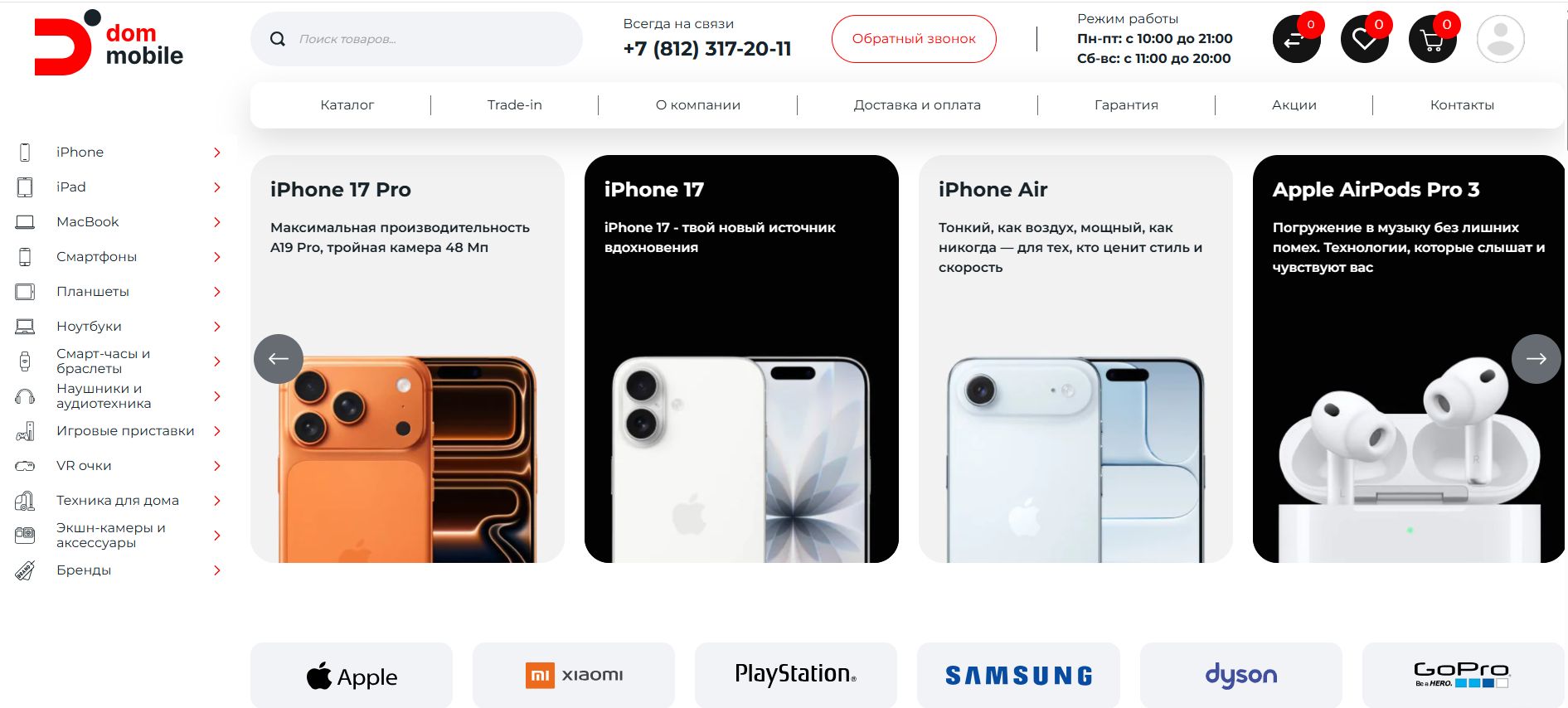
Task: Open the Гарантия menu item
Action: click(x=1126, y=105)
